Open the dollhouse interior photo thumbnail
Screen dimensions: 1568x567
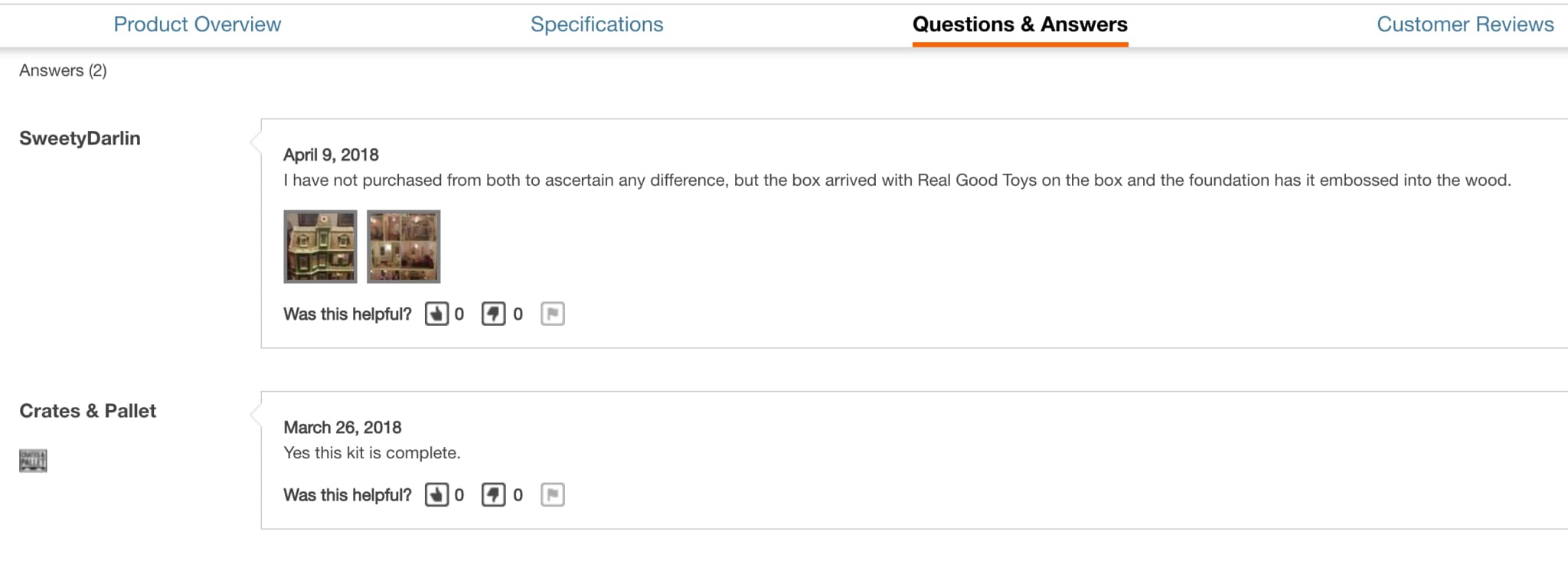pos(403,246)
